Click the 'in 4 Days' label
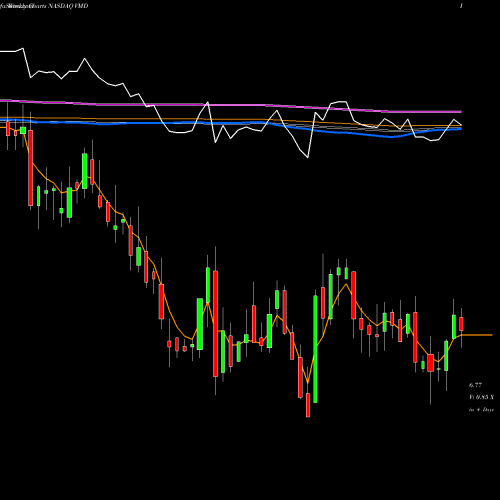The width and height of the screenshot is (500, 500). 481,410
